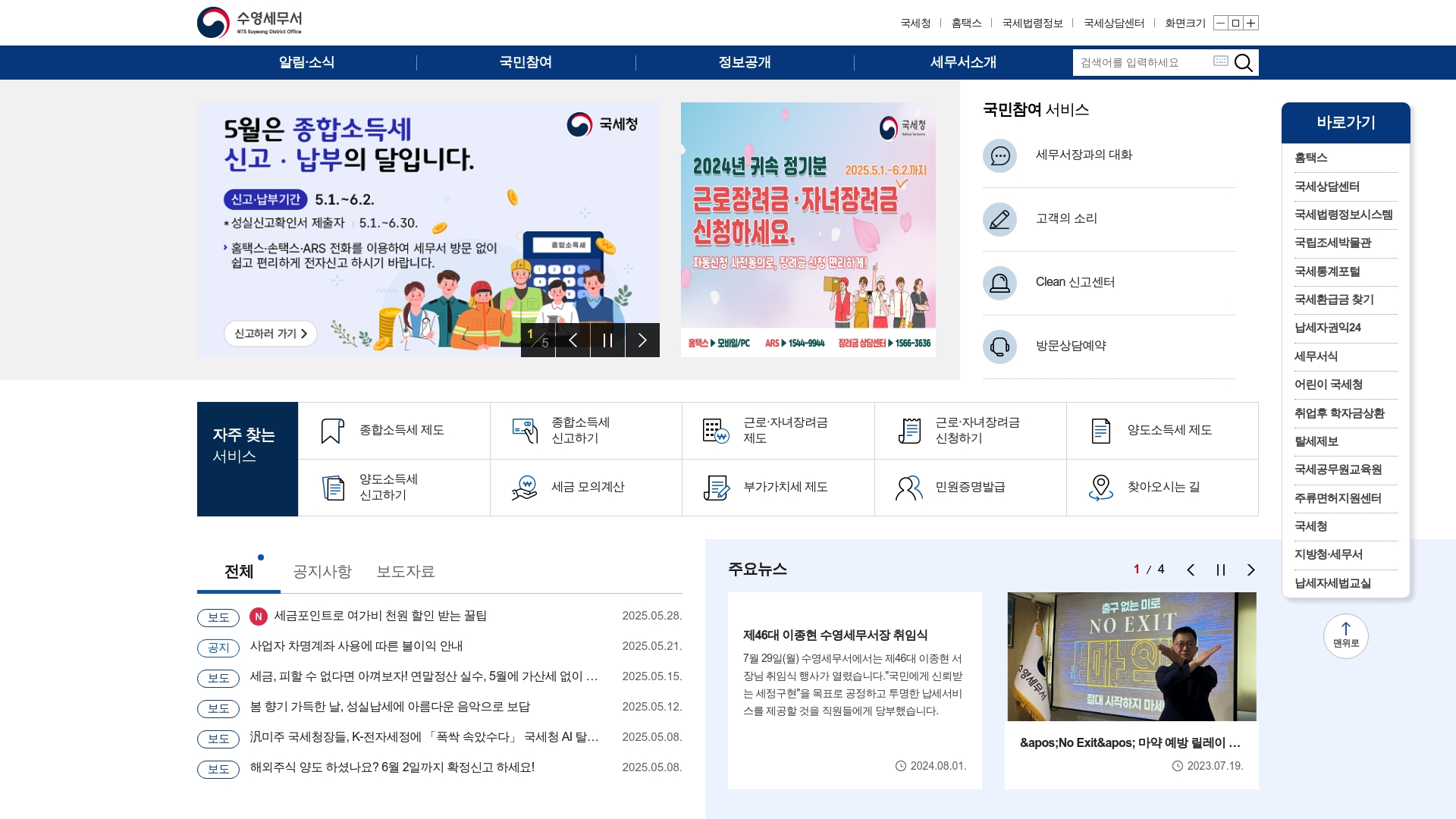Viewport: 1456px width, 819px height.
Task: Open article 세금포인트로 여가비 천원 할인
Action: tap(380, 616)
